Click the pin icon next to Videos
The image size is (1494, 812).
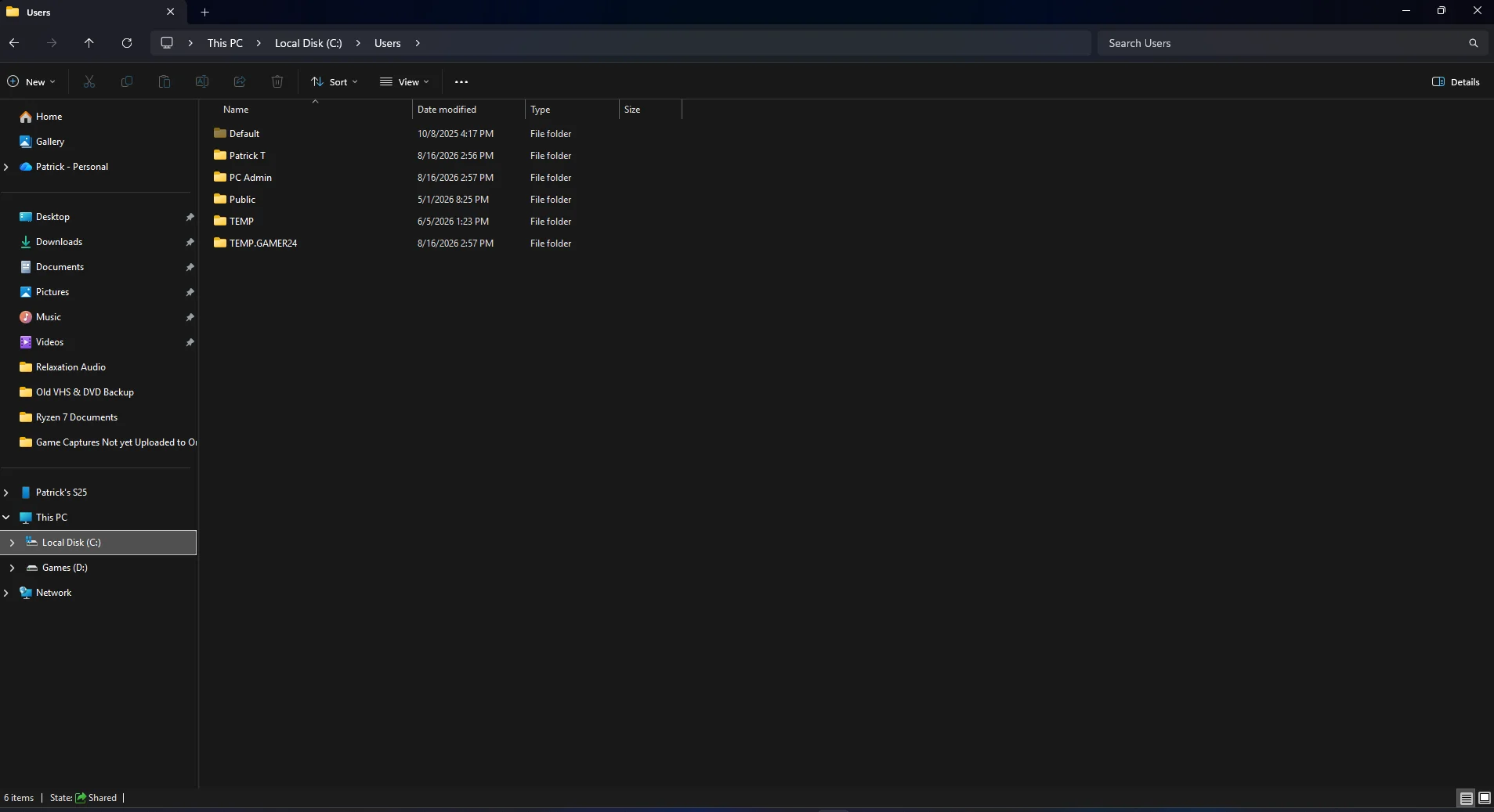click(190, 342)
